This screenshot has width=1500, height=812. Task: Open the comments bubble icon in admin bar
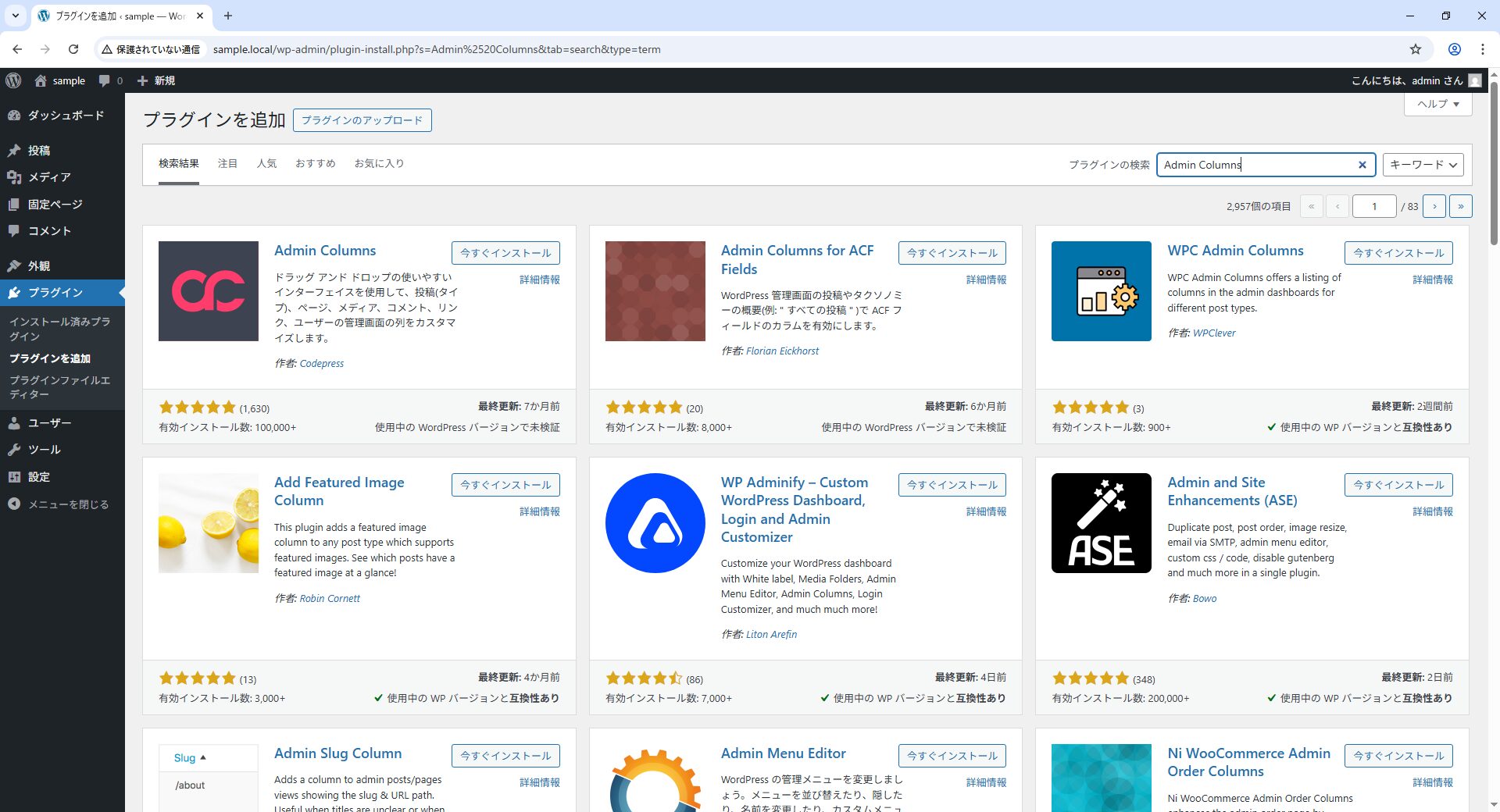[x=105, y=80]
